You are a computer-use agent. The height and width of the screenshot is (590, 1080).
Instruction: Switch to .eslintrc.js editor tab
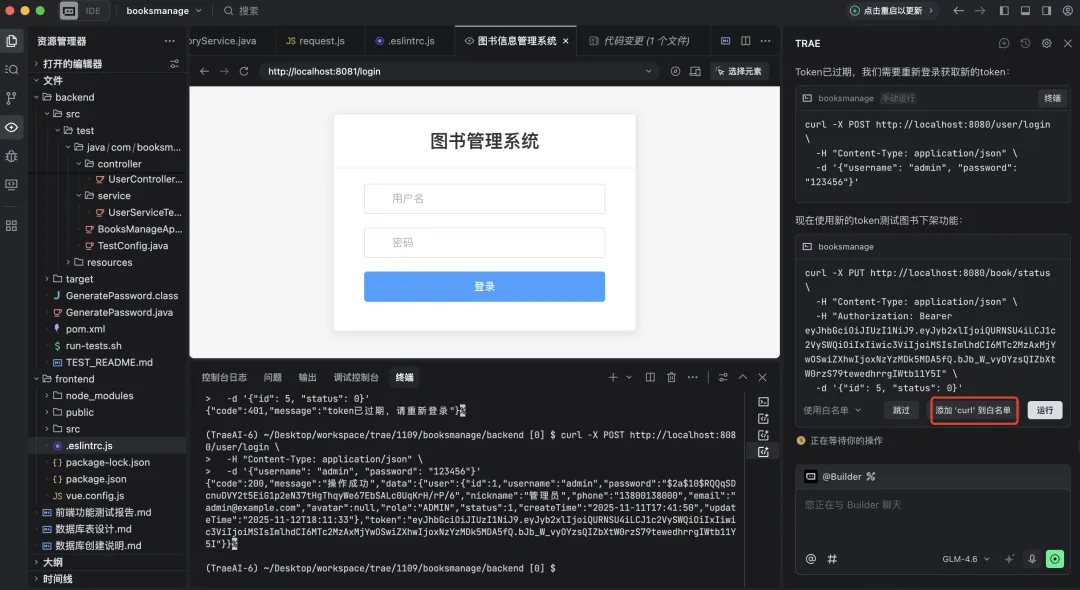405,41
